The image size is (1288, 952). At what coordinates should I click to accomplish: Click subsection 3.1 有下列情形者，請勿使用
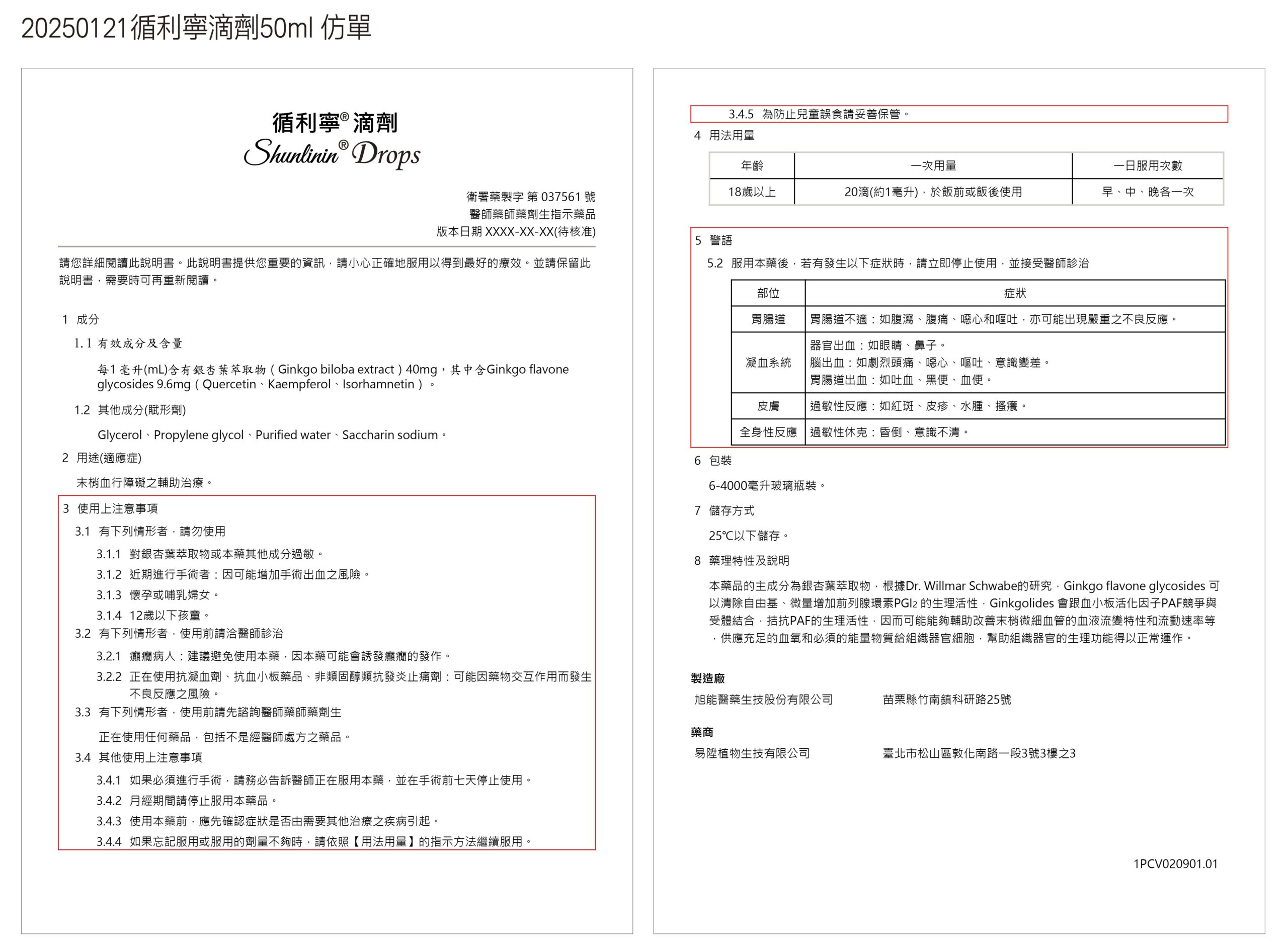[150, 531]
